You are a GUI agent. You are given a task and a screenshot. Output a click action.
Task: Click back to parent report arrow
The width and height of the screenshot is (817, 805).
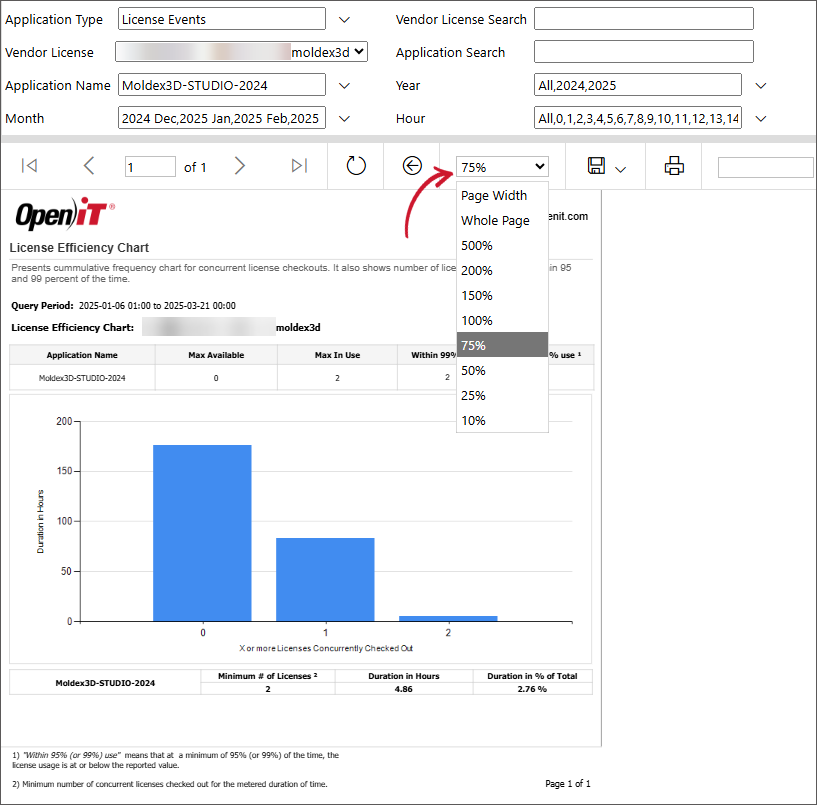point(412,166)
